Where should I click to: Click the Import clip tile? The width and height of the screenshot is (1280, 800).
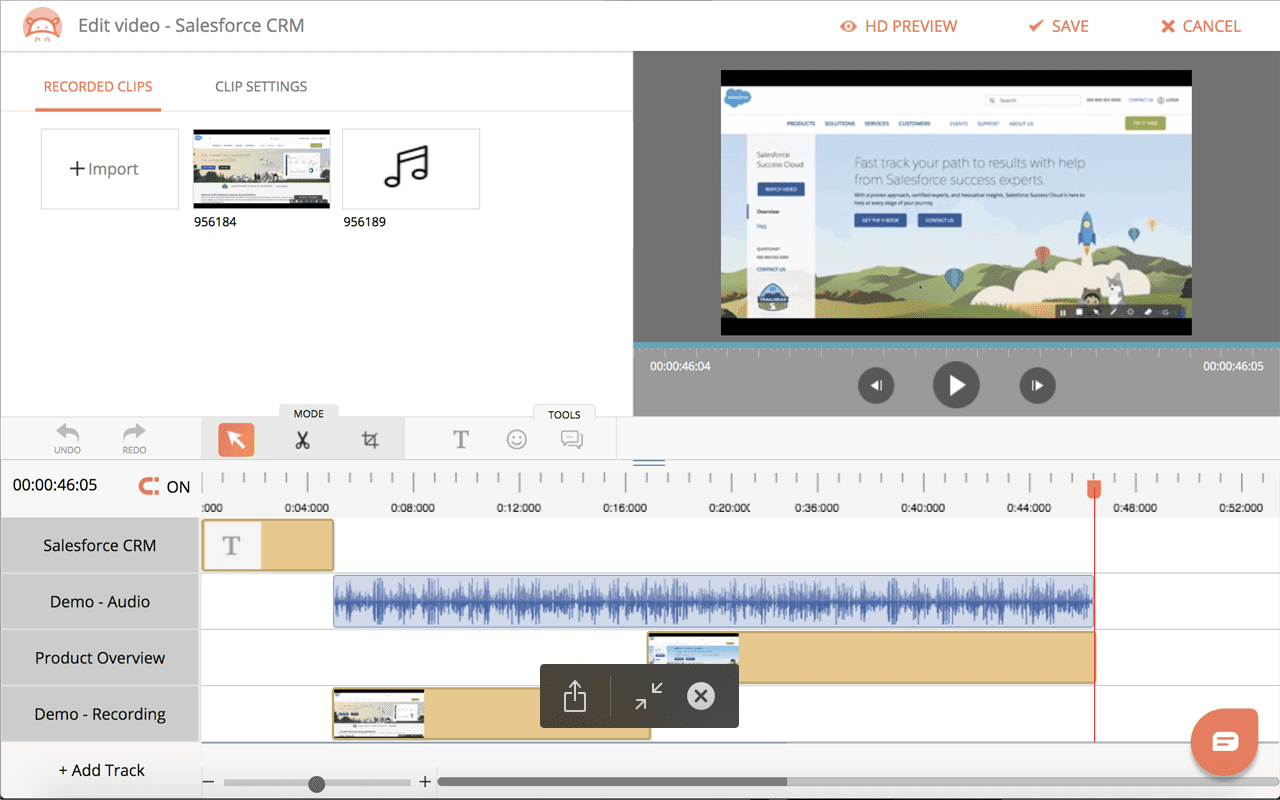[x=110, y=169]
